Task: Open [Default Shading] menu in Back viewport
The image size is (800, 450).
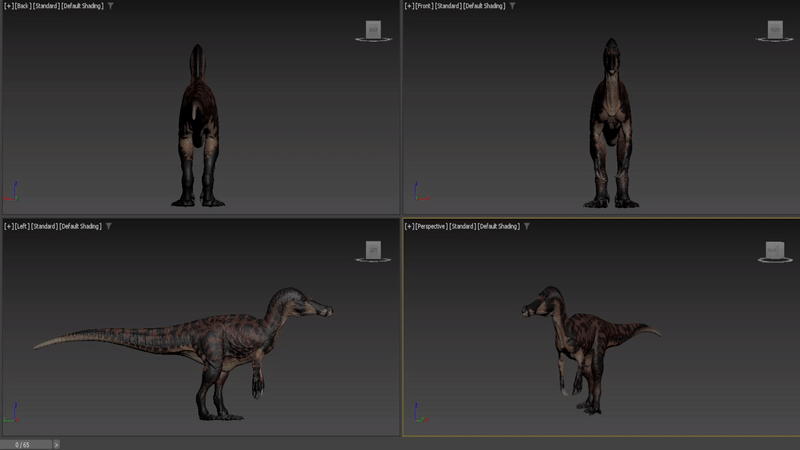Action: [83, 6]
